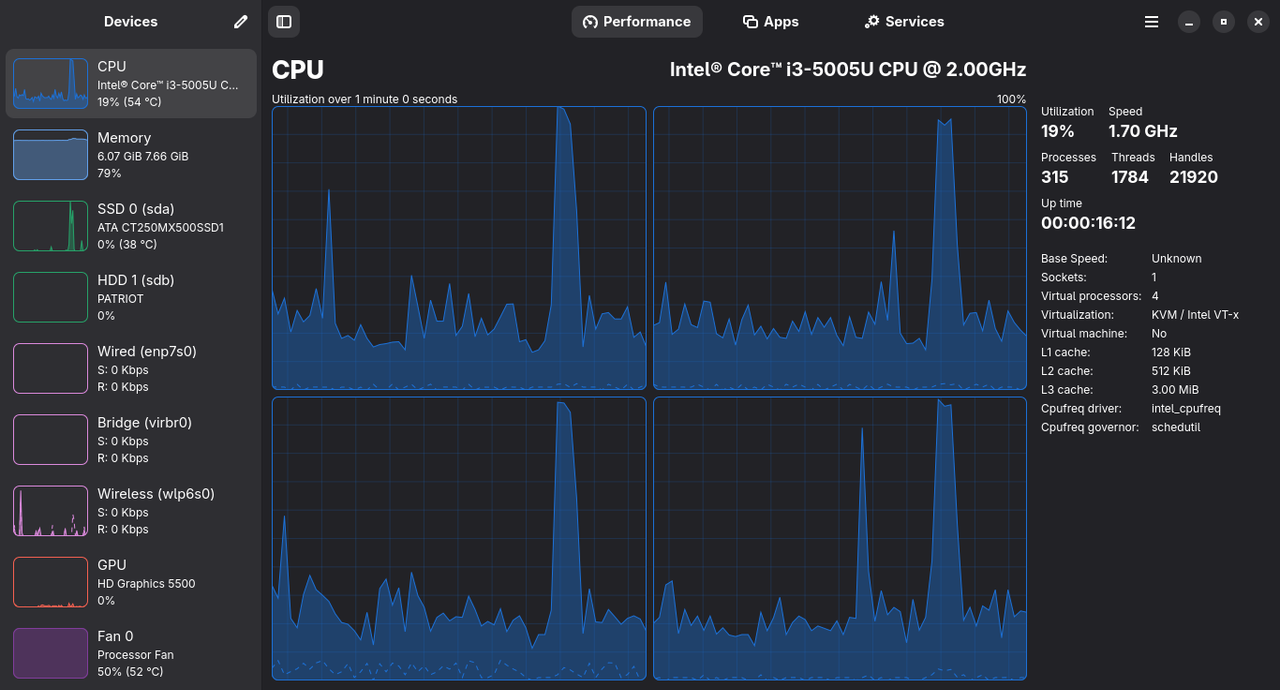Select Wired (enp7s0) network device
This screenshot has height=690, width=1280.
click(x=131, y=368)
